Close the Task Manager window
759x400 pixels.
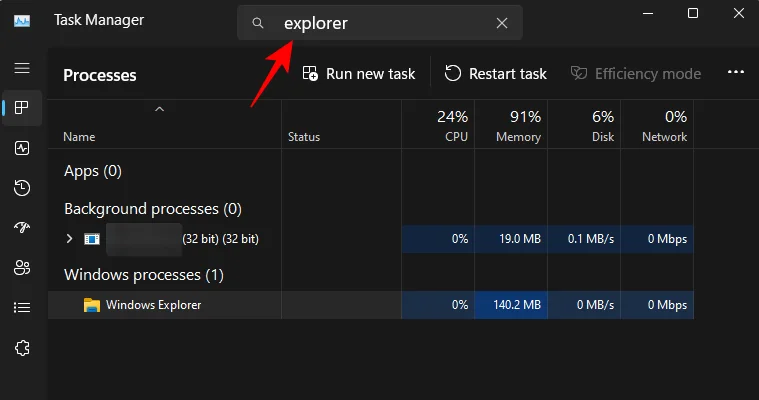pos(739,13)
